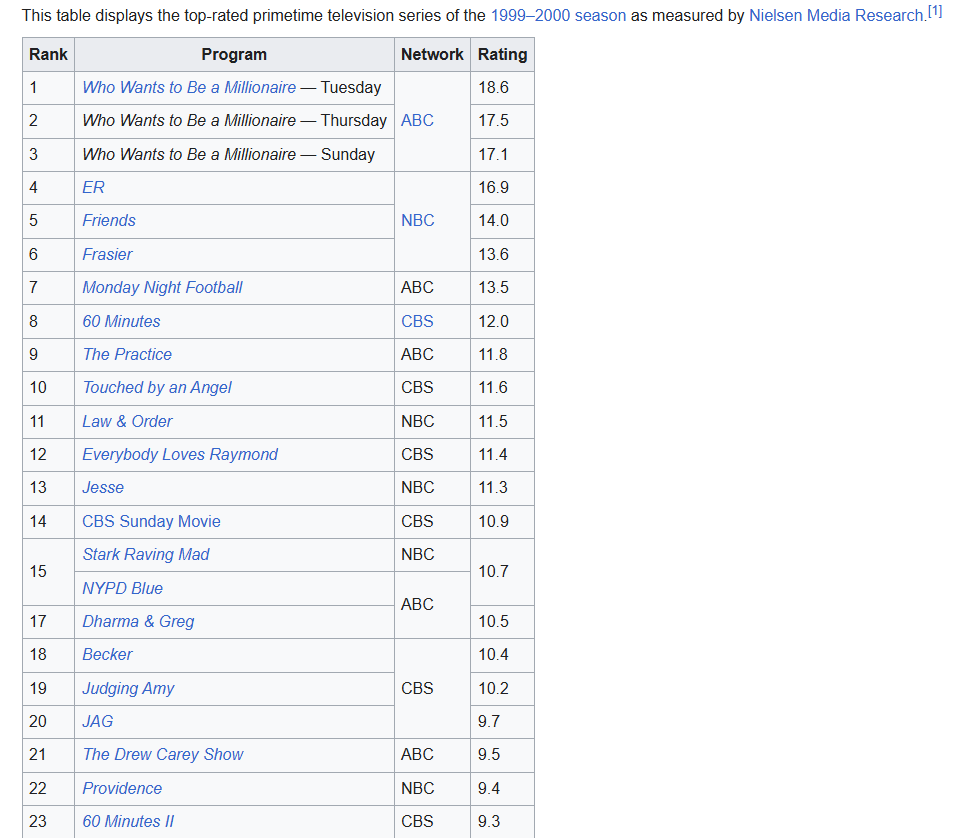
Task: Open The Practice link
Action: (x=127, y=354)
